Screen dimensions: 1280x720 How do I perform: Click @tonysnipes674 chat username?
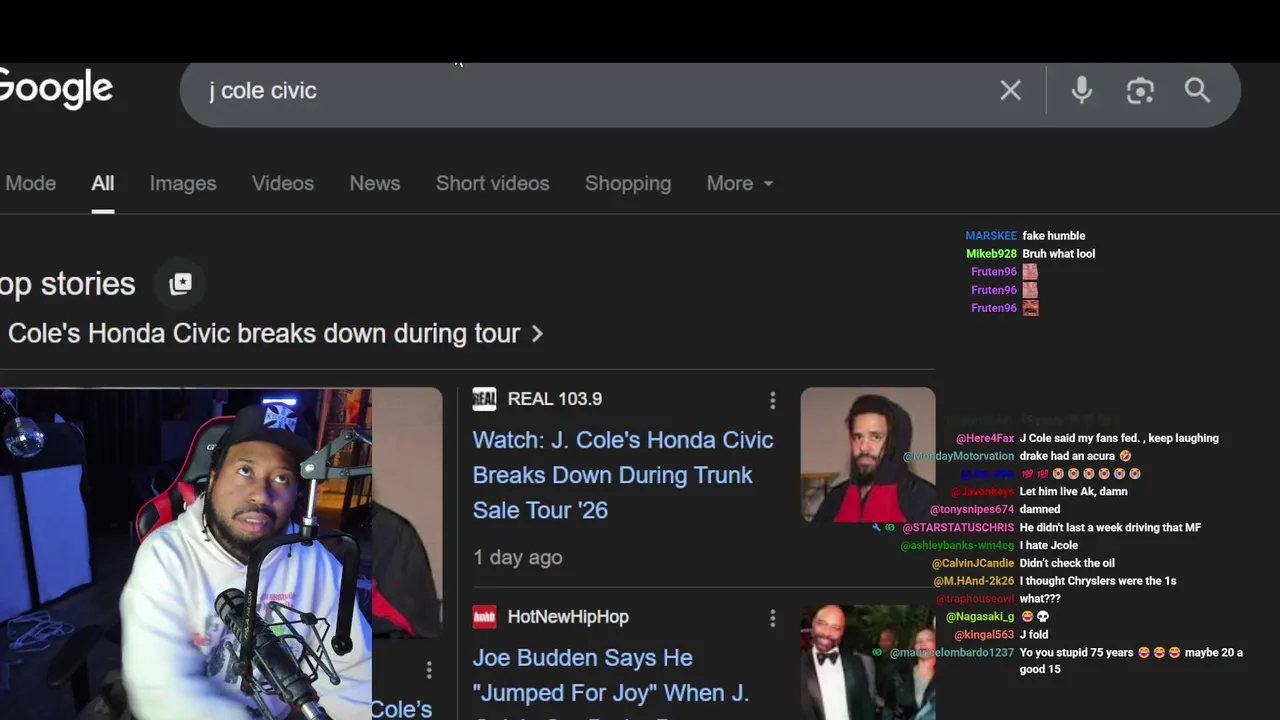[972, 510]
